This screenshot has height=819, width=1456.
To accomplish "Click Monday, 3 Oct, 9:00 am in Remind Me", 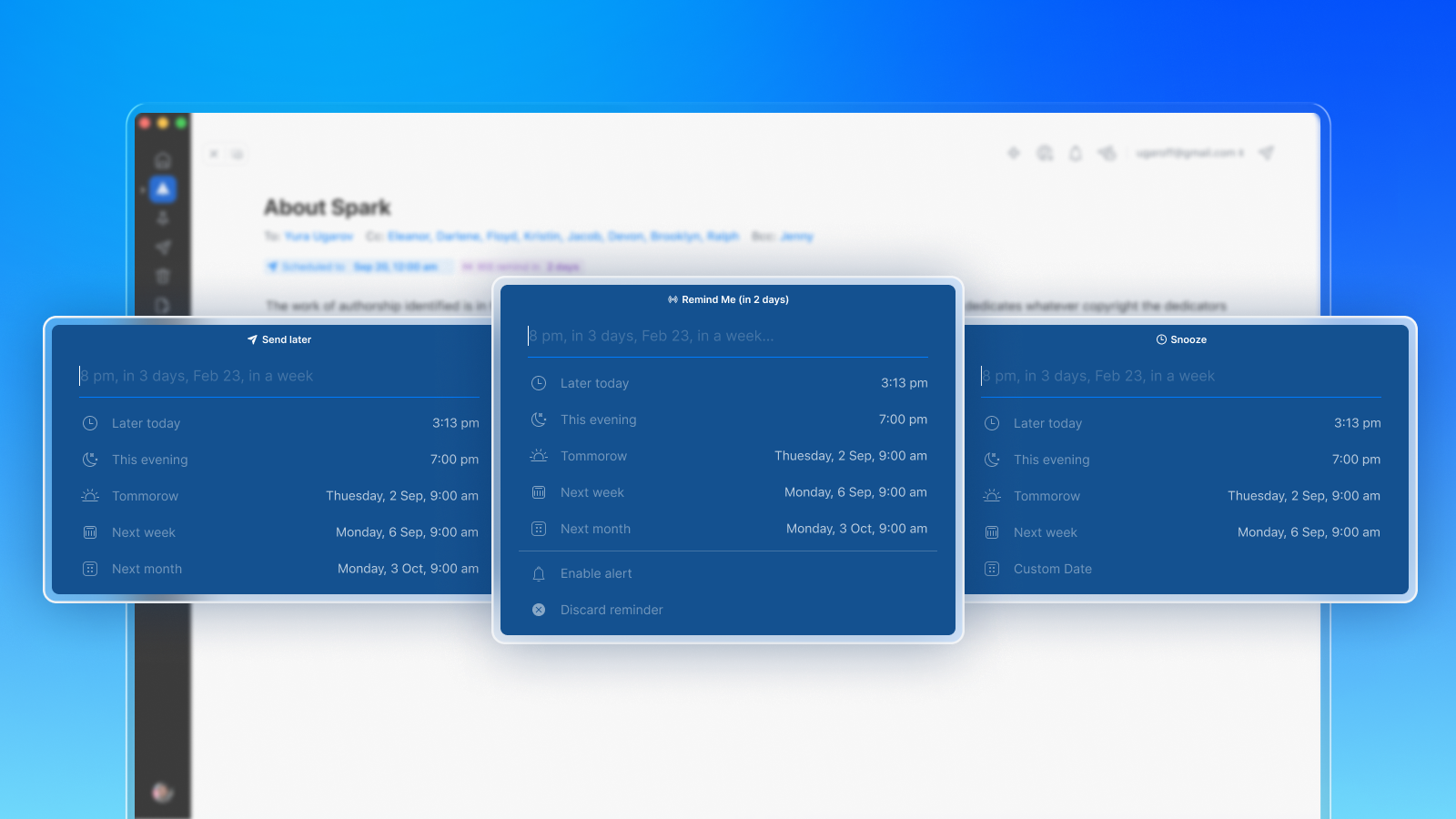I will pos(857,529).
